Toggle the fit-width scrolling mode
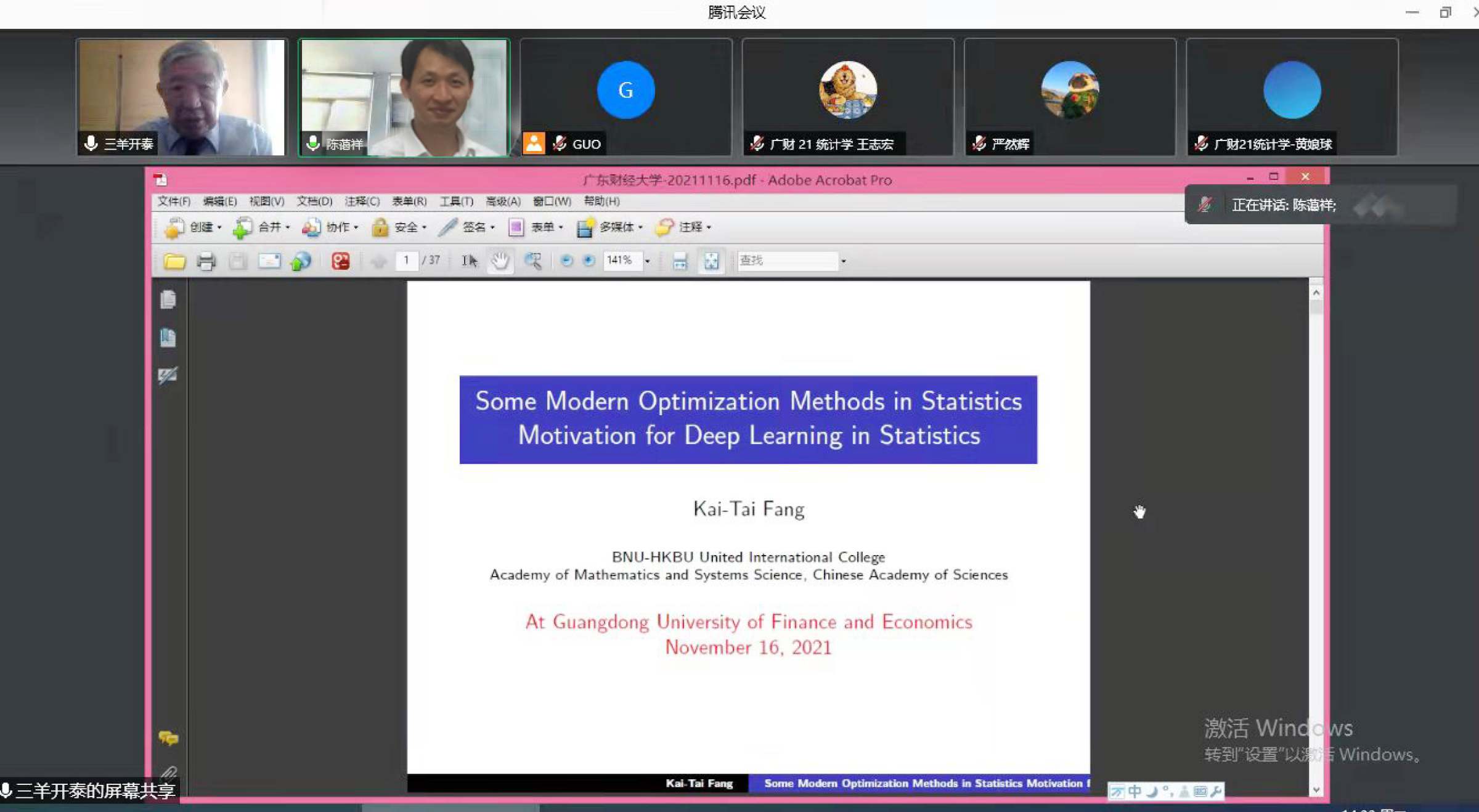This screenshot has height=812, width=1479. tap(680, 261)
